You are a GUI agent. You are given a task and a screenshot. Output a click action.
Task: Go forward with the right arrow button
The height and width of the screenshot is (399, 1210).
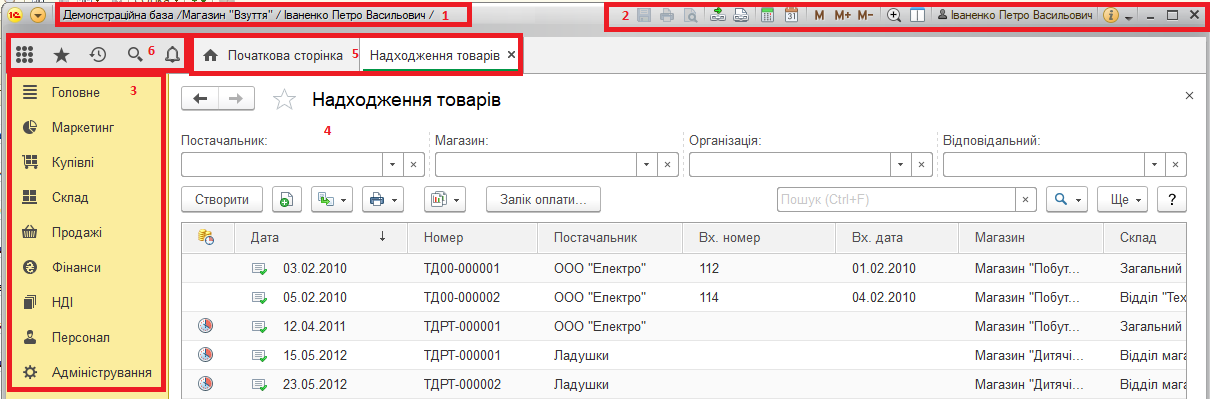(x=237, y=98)
